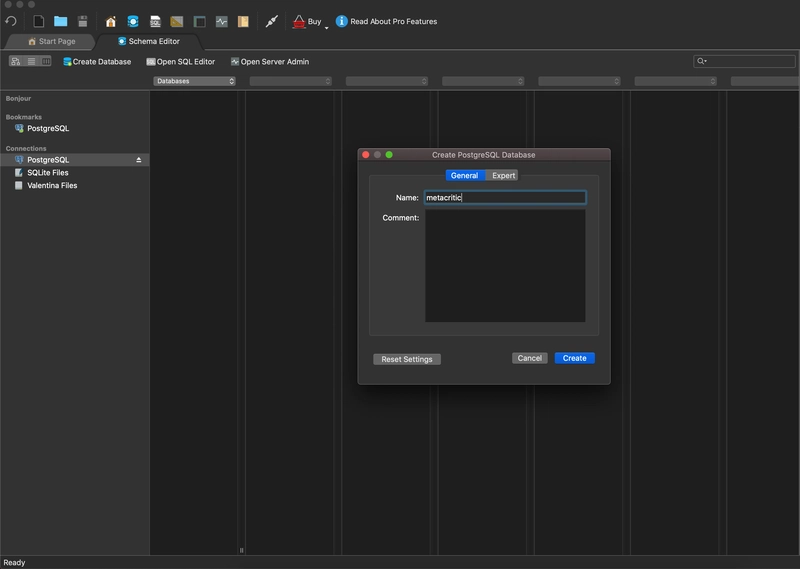Click the Name input field
This screenshot has width=800, height=569.
(505, 197)
